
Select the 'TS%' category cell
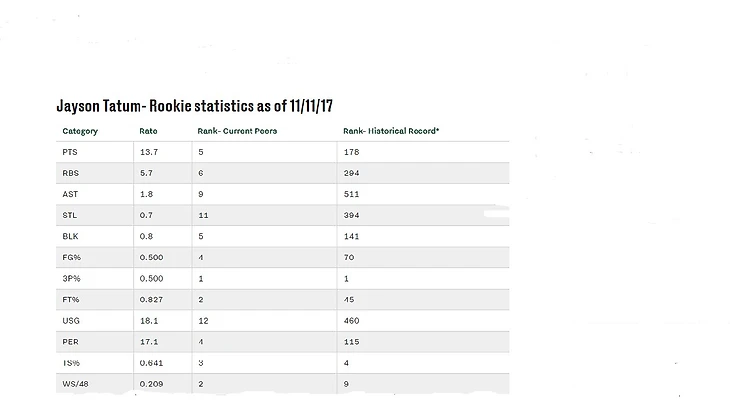[71, 363]
